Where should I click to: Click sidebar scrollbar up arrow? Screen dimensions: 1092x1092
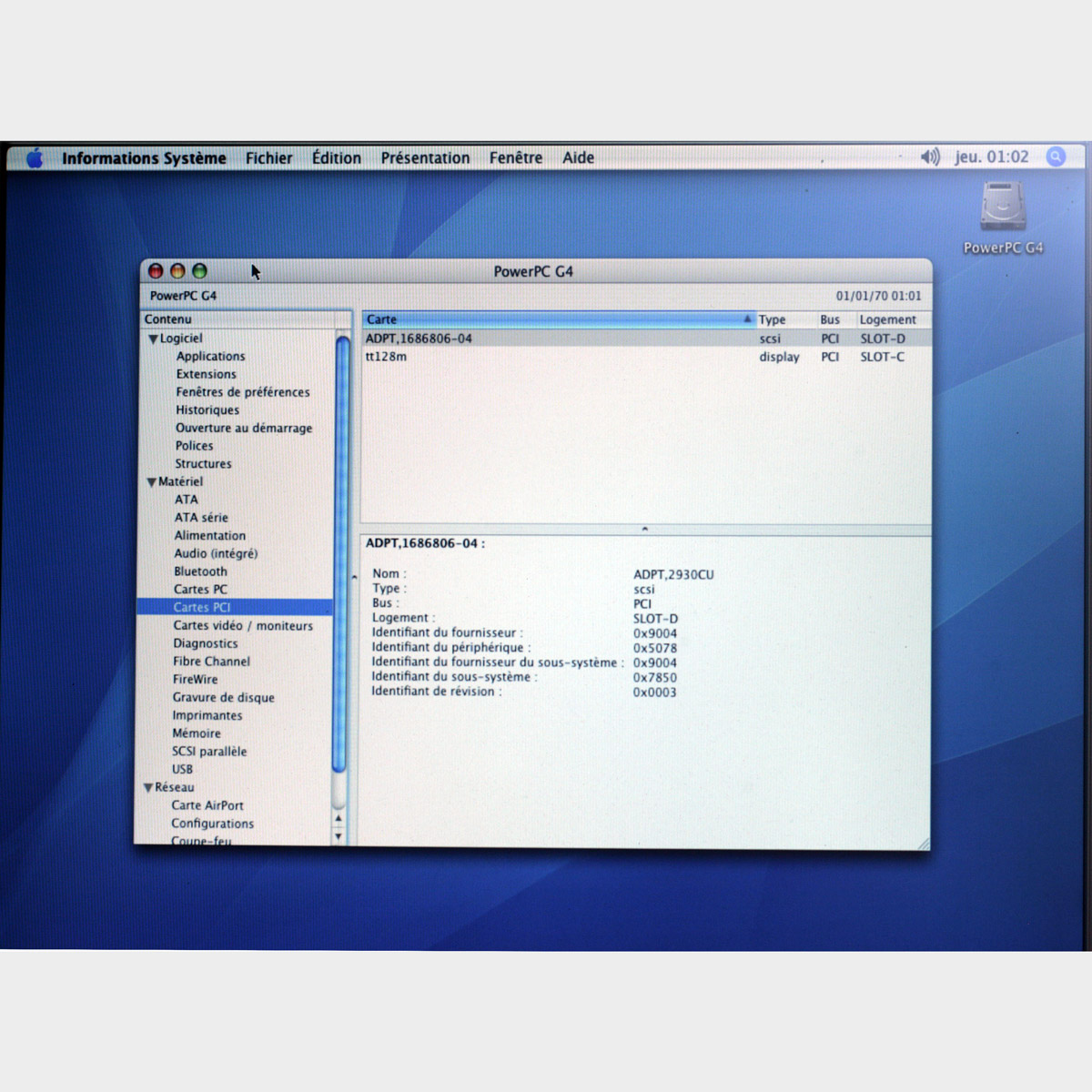339,819
